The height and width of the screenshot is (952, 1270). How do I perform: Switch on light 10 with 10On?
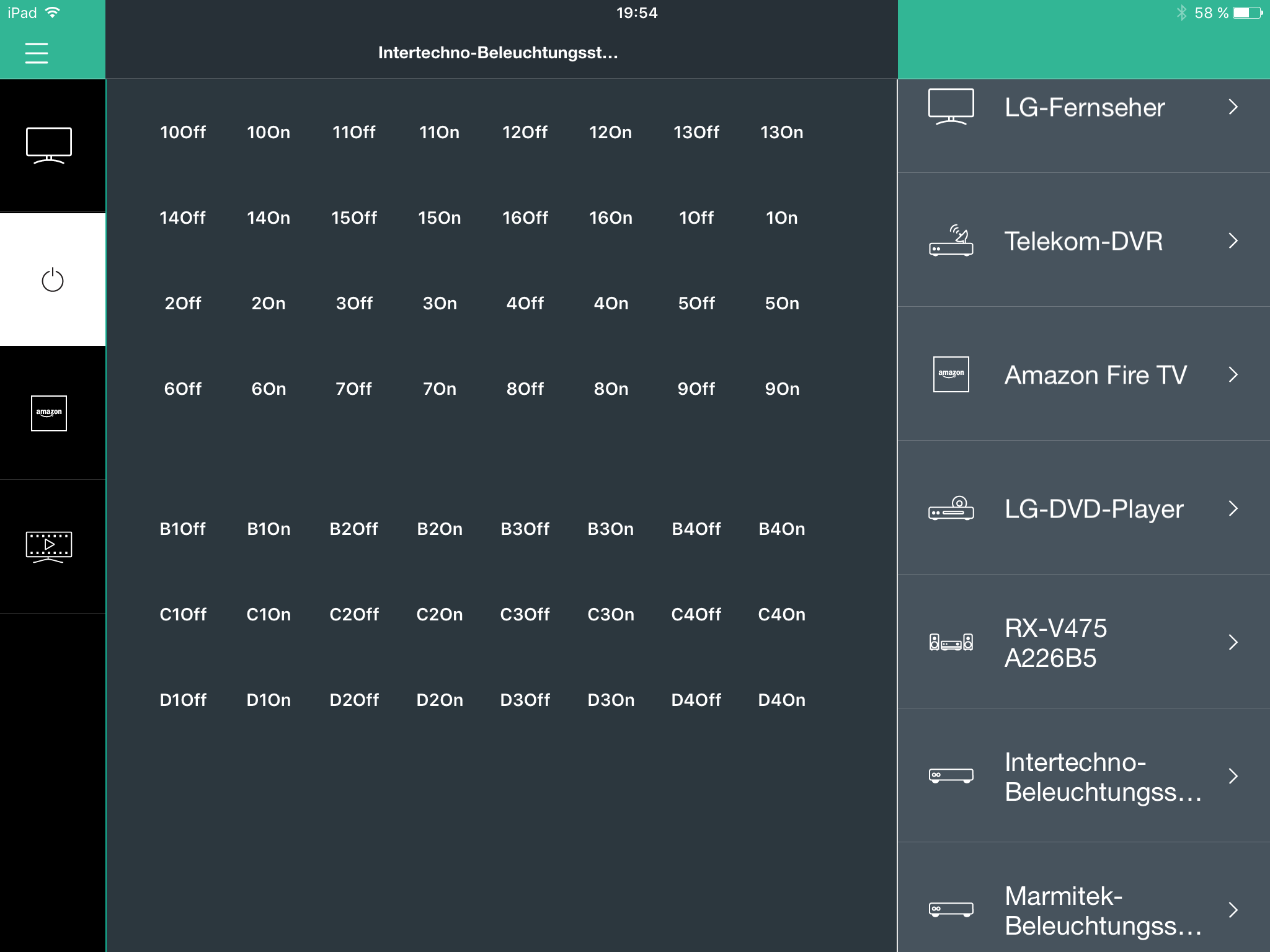click(269, 132)
